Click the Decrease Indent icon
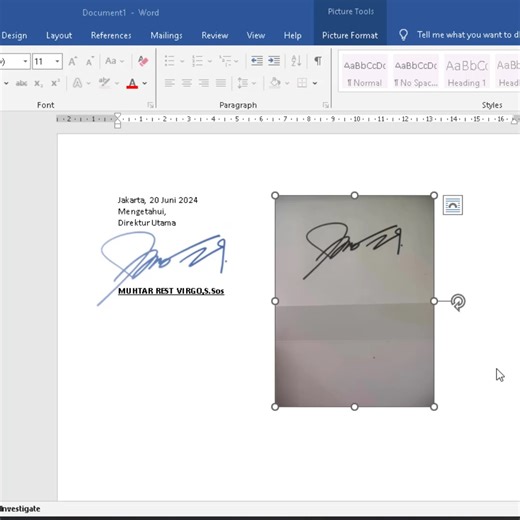 [257, 61]
